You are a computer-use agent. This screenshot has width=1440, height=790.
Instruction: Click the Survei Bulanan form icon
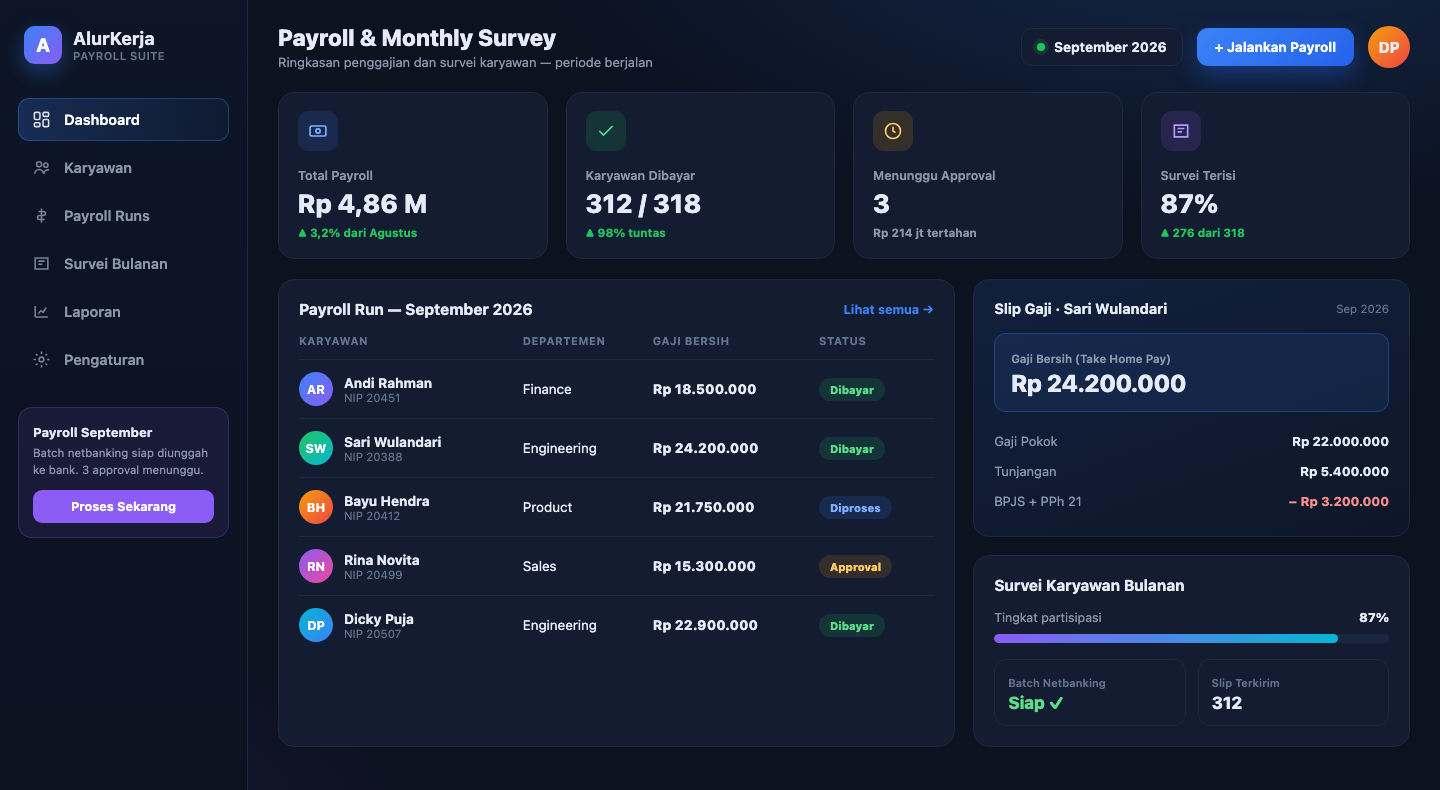click(x=41, y=264)
